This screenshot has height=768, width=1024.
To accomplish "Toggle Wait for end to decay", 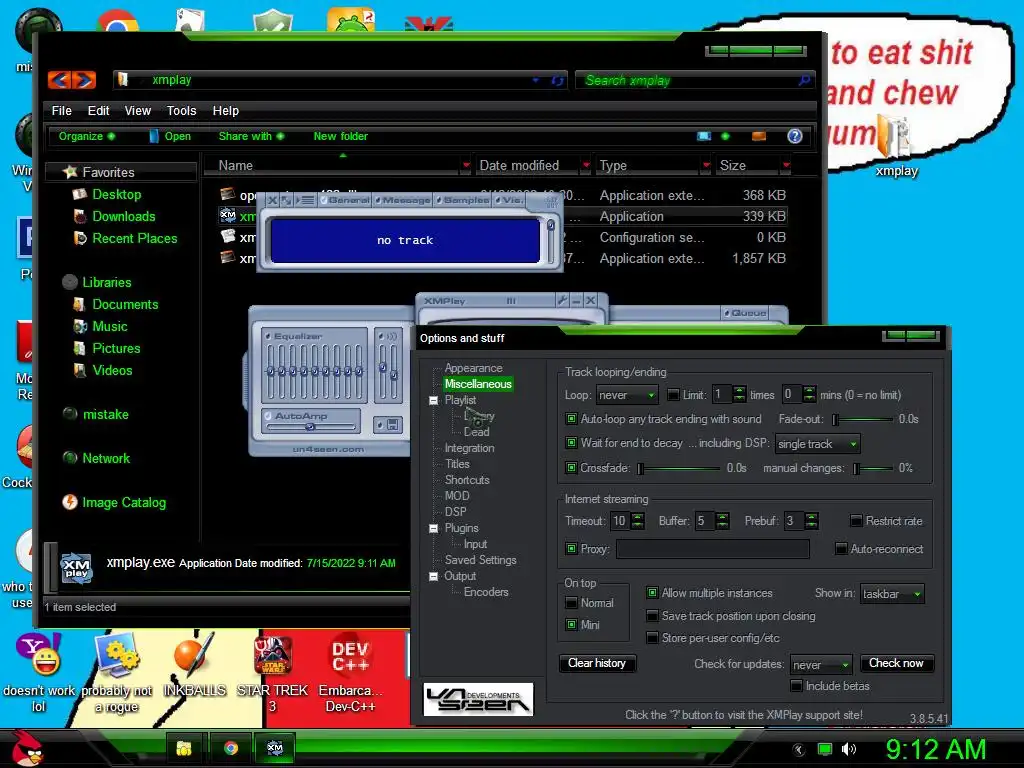I will (x=571, y=443).
